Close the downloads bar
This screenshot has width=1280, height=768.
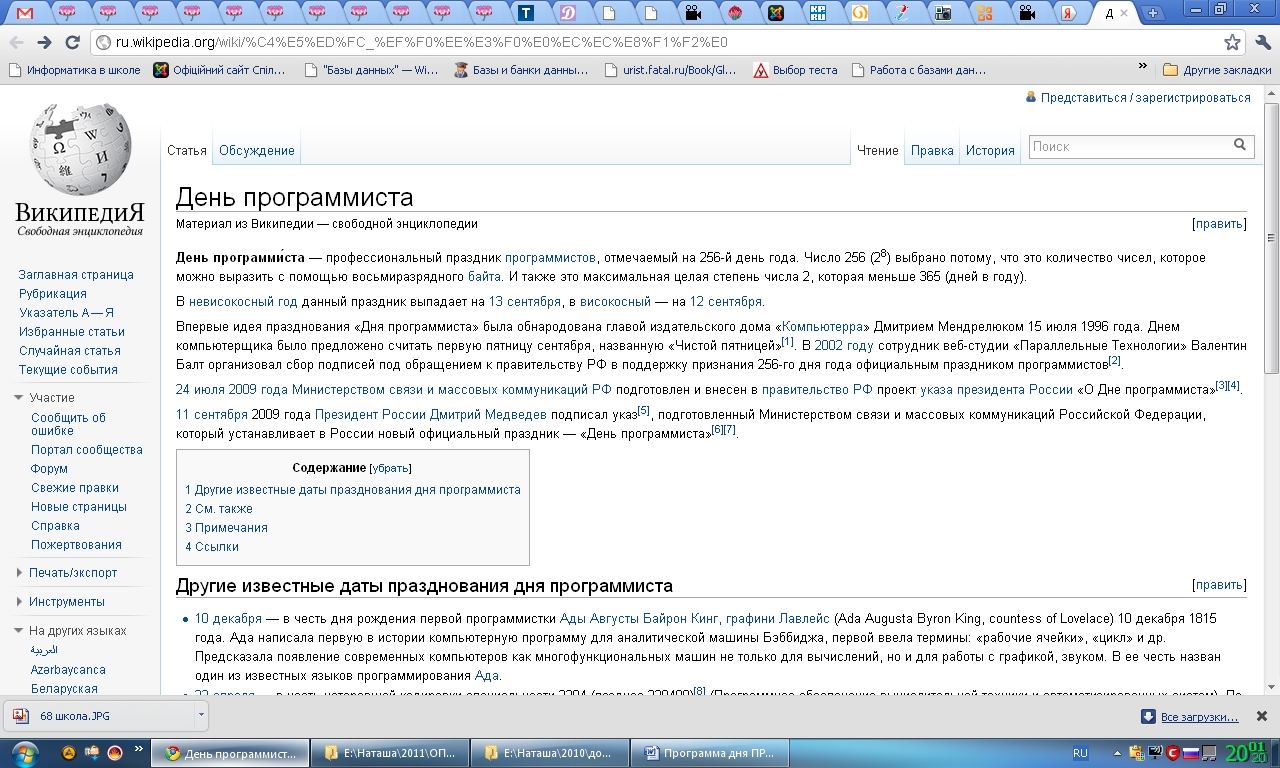point(1262,716)
